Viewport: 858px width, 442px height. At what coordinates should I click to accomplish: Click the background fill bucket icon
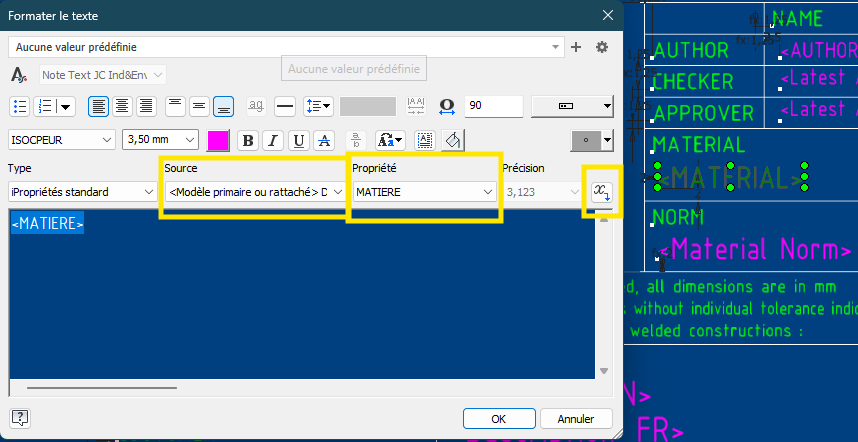[453, 140]
